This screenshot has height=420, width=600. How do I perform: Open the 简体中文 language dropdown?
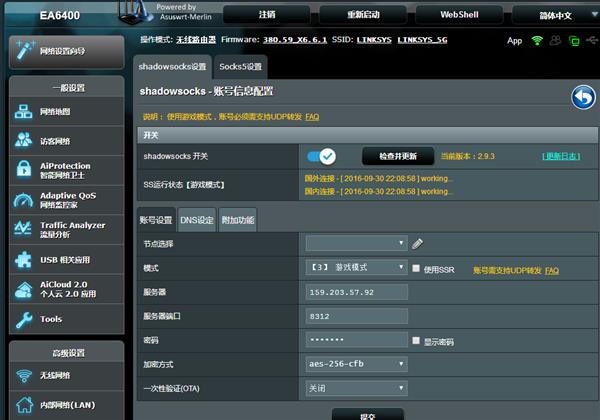[x=556, y=15]
